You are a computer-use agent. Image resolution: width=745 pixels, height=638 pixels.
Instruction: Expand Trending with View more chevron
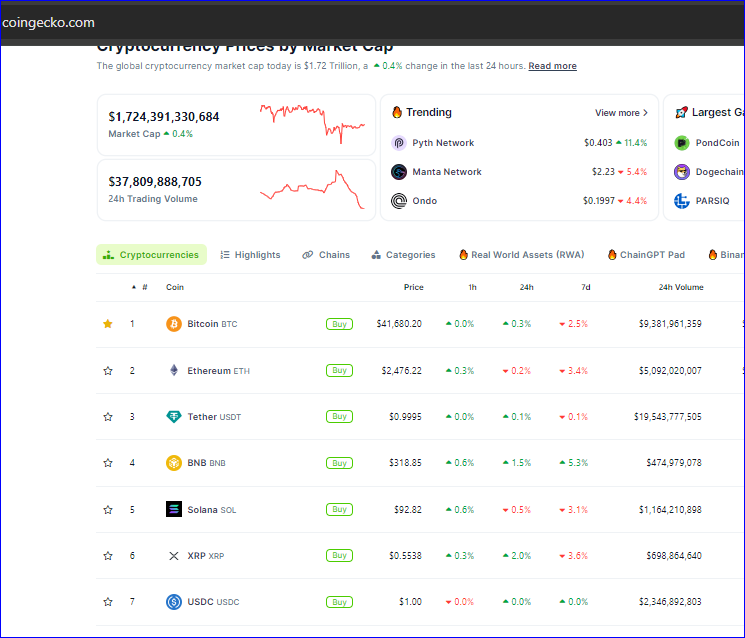pos(621,113)
